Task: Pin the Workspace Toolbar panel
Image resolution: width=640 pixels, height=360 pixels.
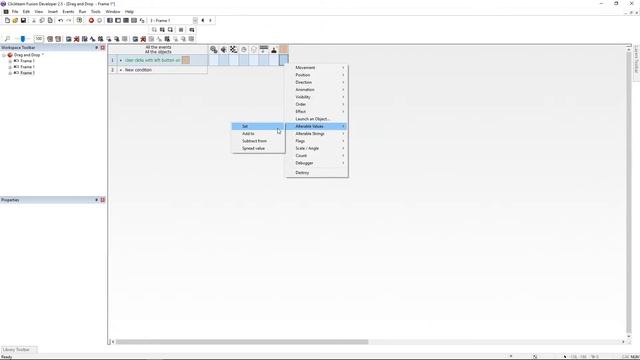Action: coord(97,48)
